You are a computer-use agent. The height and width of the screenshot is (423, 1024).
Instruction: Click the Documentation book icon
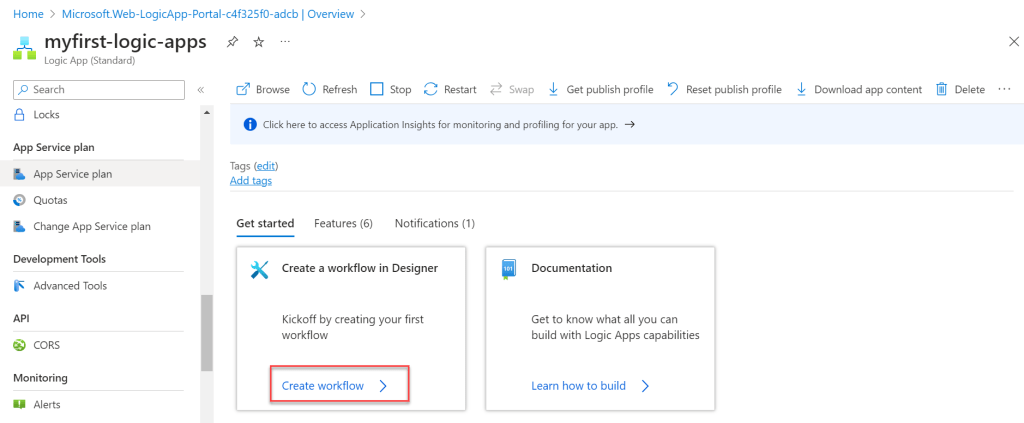tap(508, 269)
